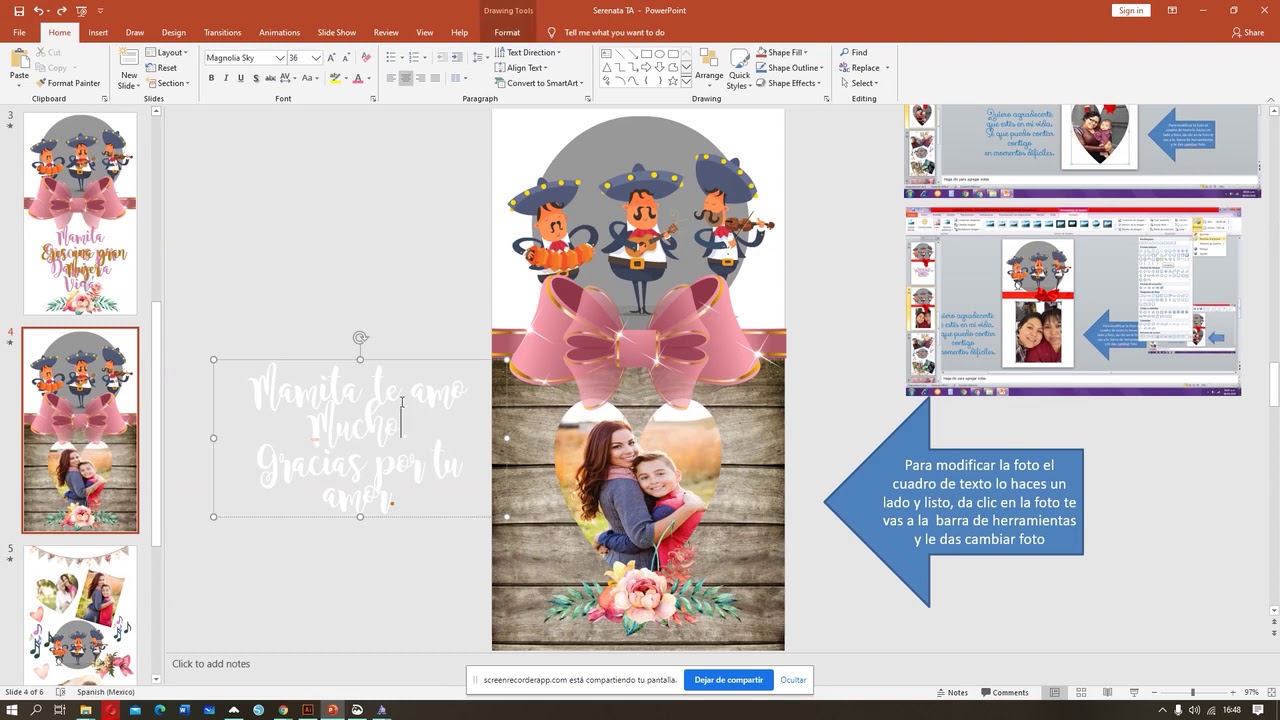Toggle italic formatting
The image size is (1280, 720).
(226, 78)
